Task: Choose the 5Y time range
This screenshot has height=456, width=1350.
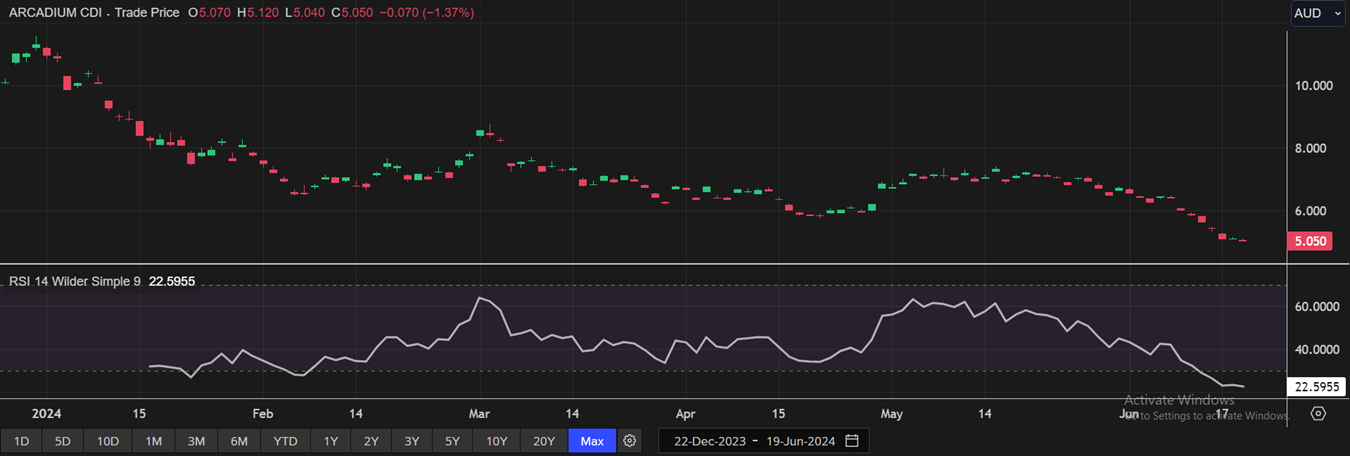Action: 452,441
